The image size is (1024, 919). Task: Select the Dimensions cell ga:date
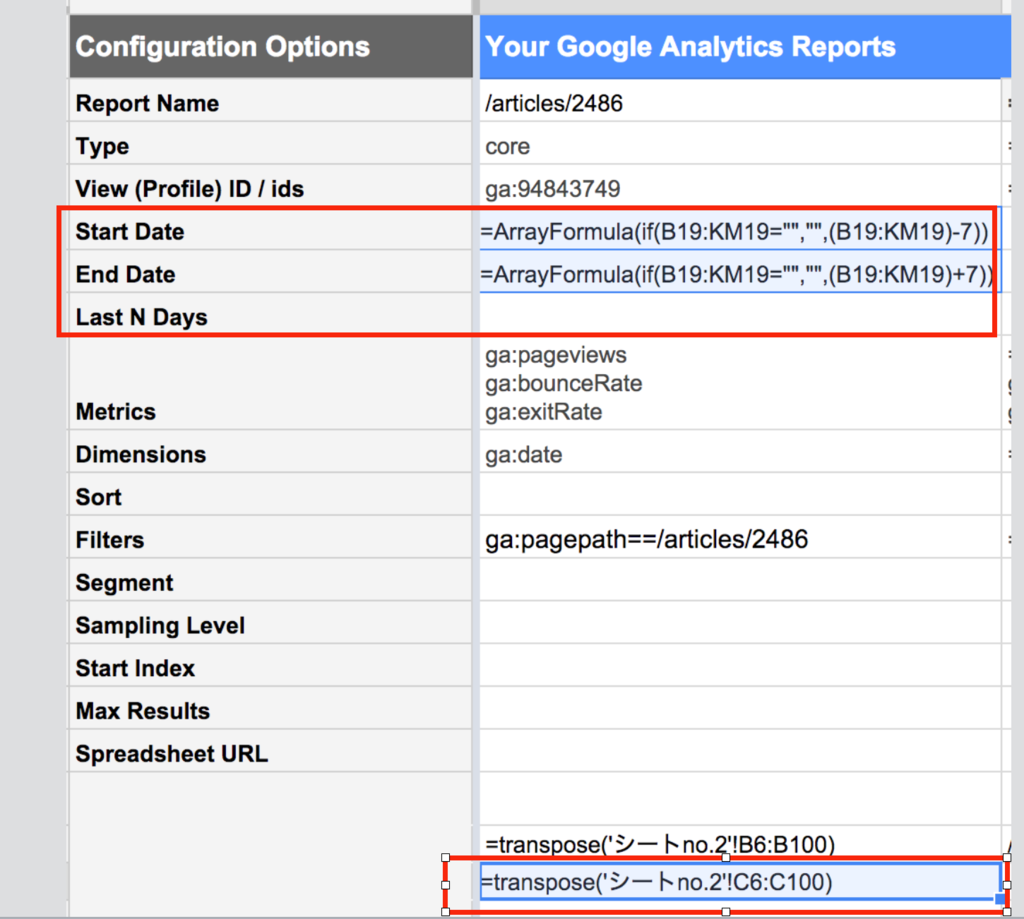click(740, 454)
